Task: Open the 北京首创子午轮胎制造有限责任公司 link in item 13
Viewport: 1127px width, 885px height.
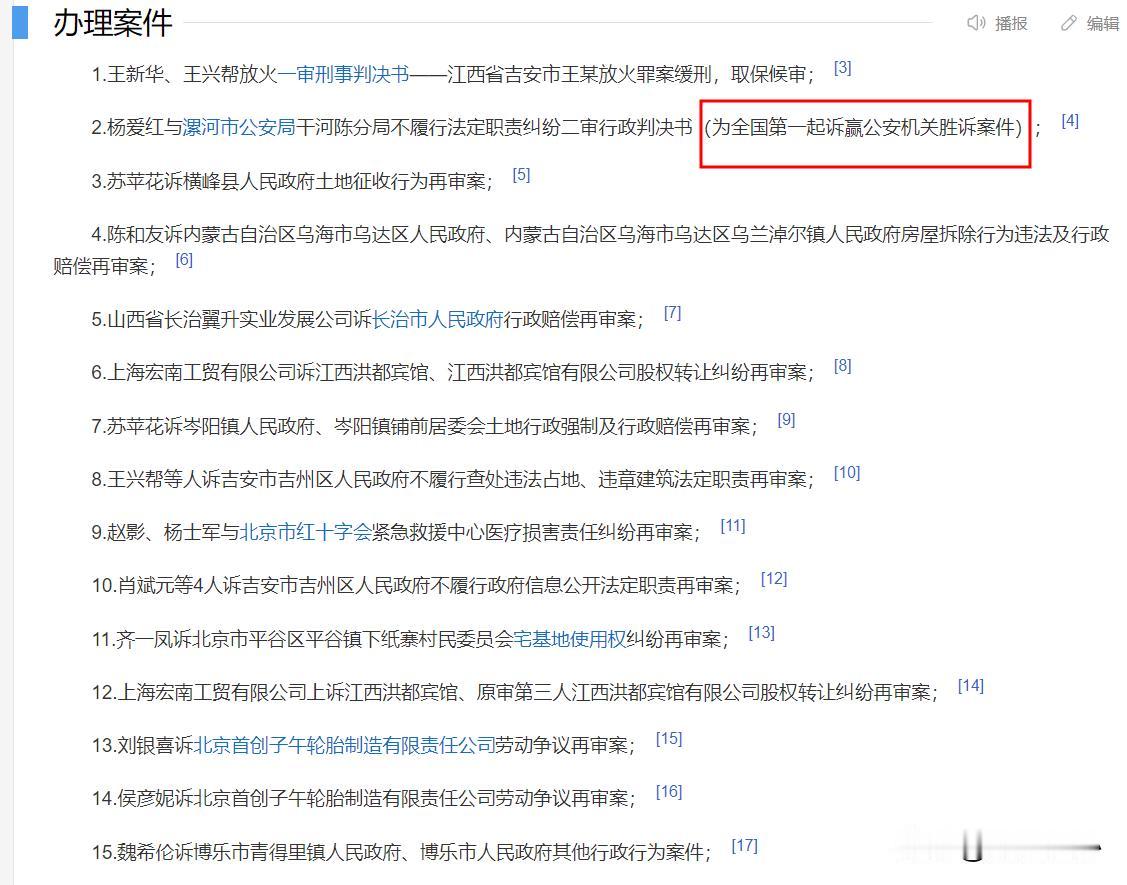Action: point(344,746)
